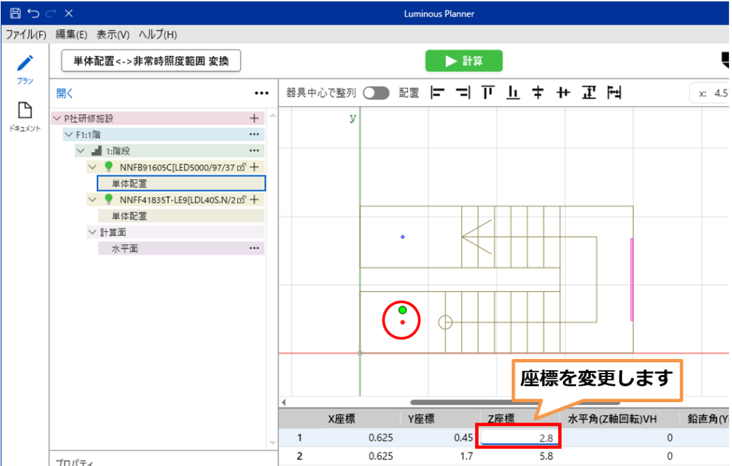This screenshot has height=466, width=732.
Task: Click the align left edges icon
Action: coord(436,93)
